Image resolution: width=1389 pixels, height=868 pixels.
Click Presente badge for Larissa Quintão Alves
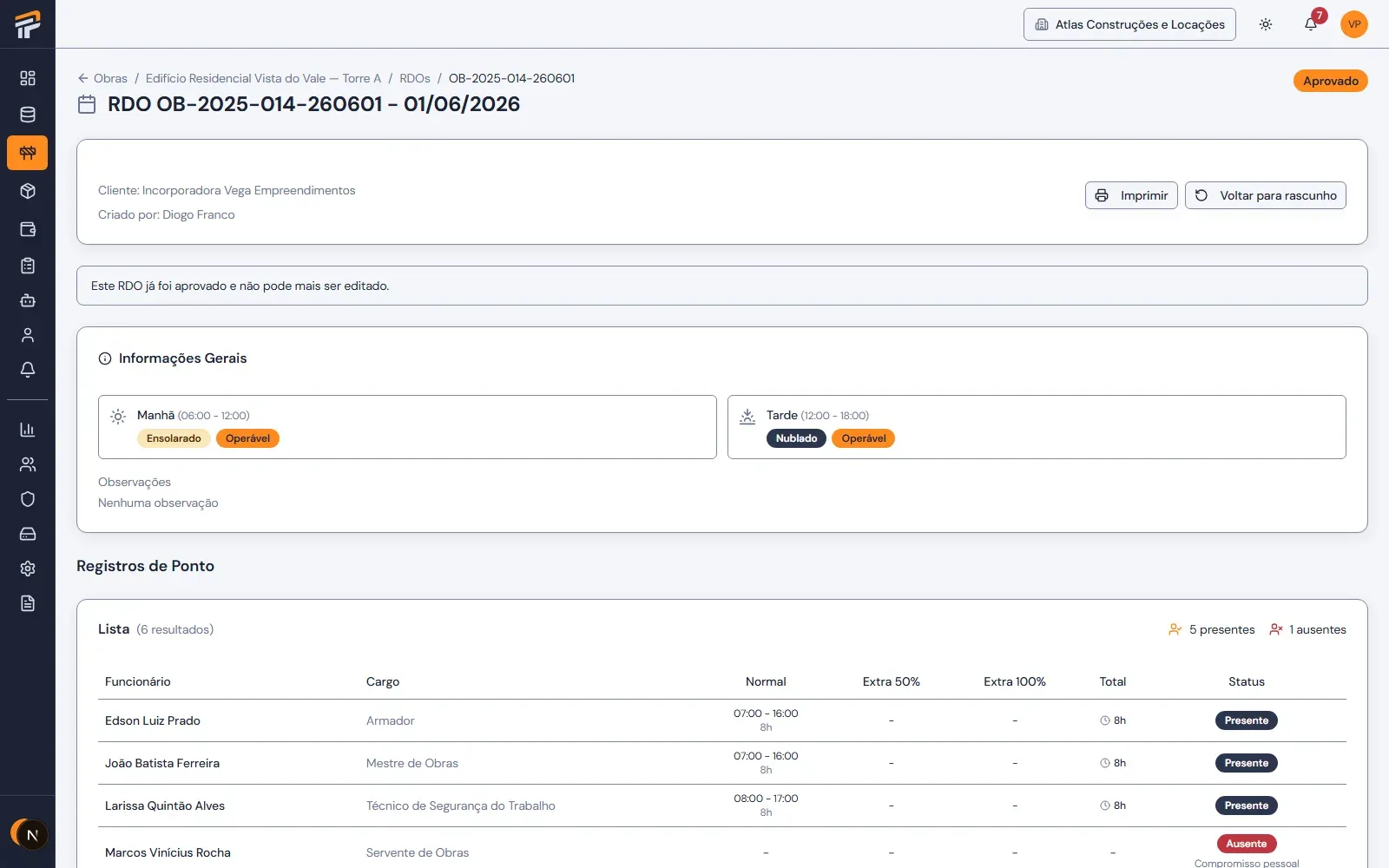1247,806
